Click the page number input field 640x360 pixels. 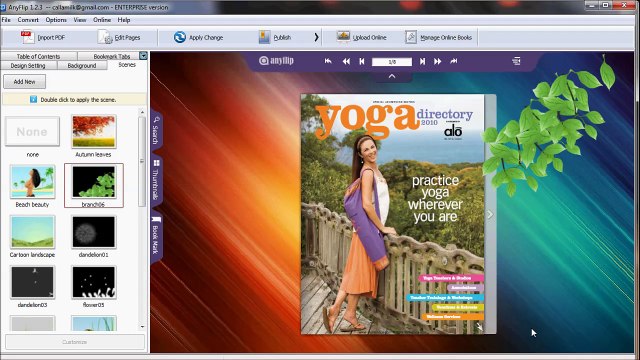392,62
